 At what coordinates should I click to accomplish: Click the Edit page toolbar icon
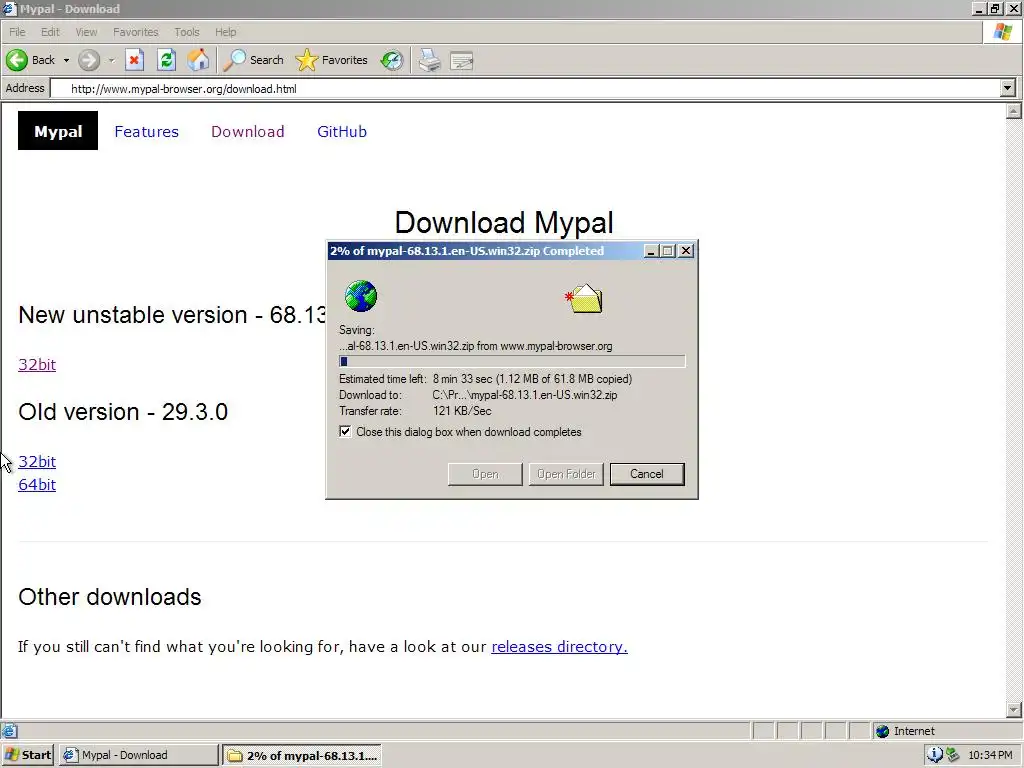point(462,61)
